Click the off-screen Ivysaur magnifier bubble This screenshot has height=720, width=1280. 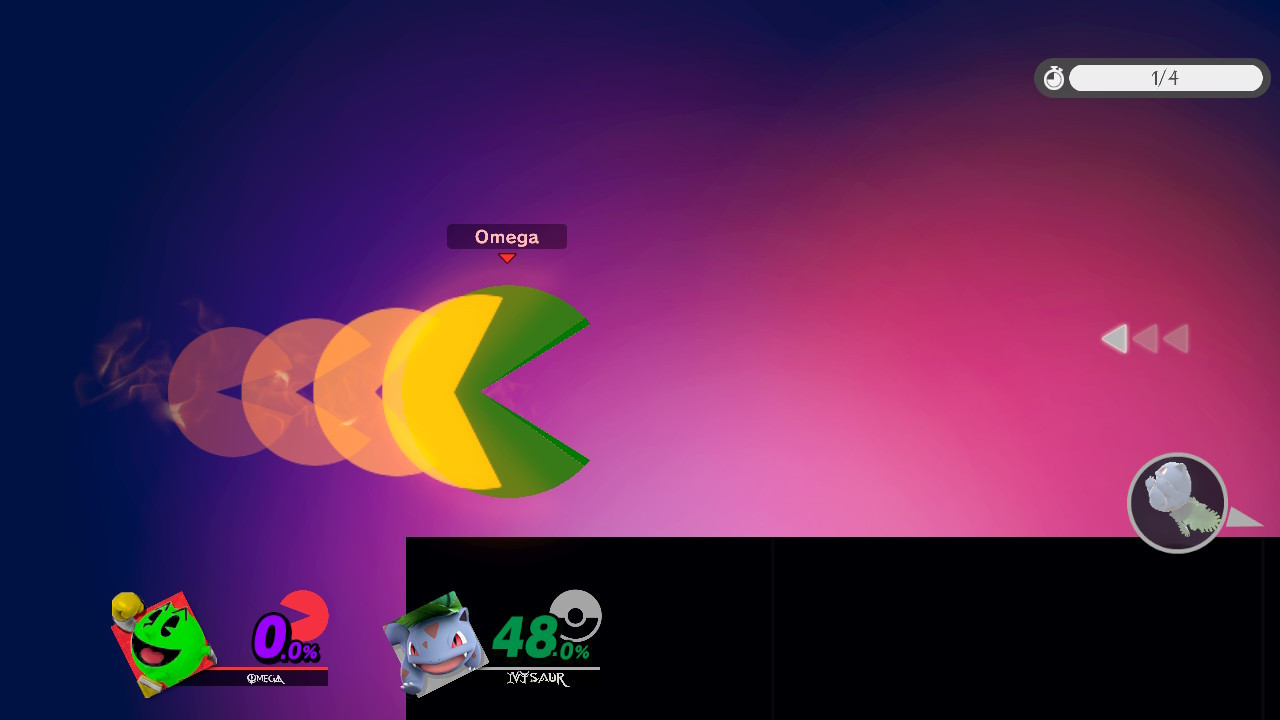coord(1177,503)
